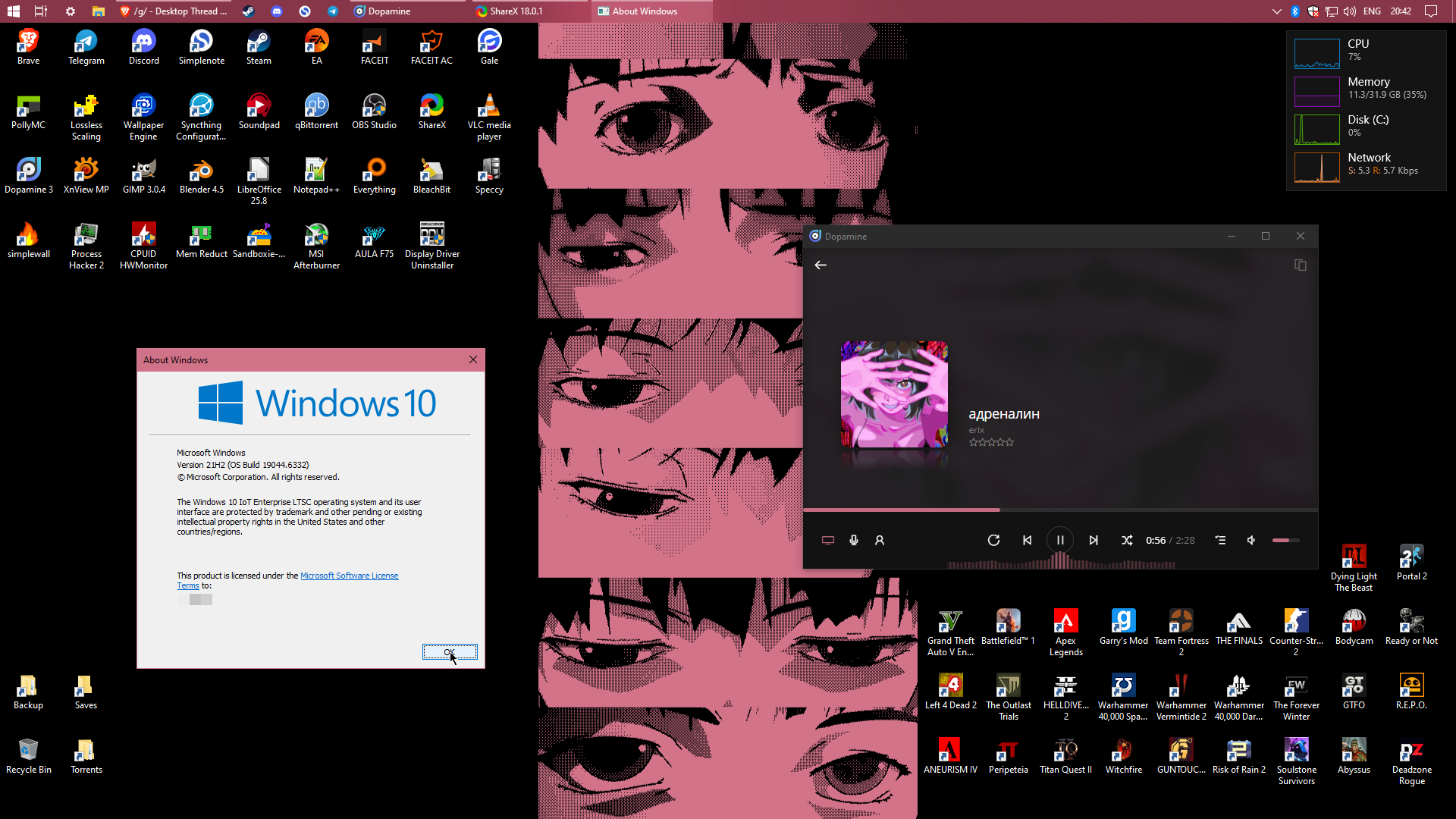Screen dimensions: 1456x819
Task: Open artist information via person icon
Action: tap(880, 540)
